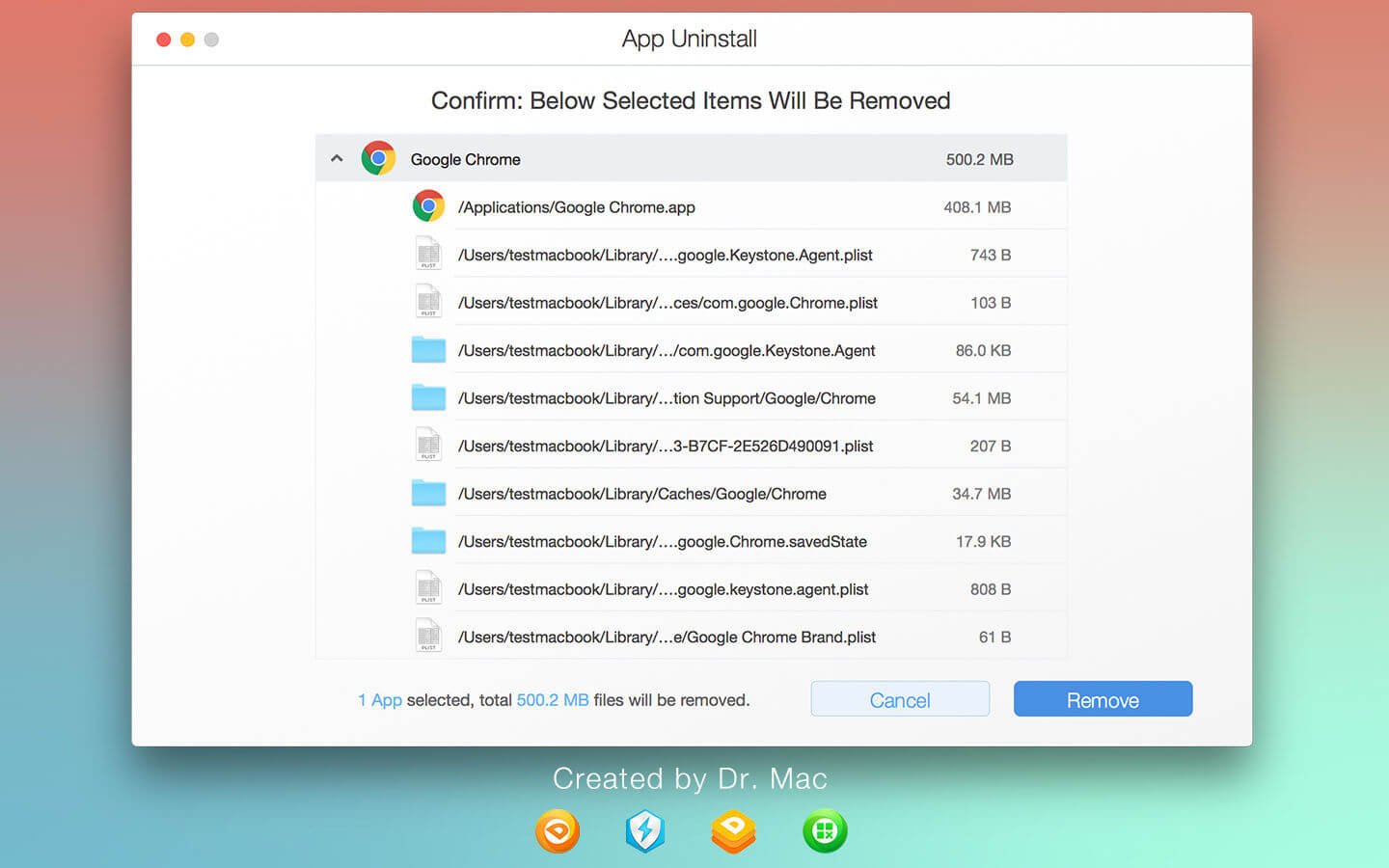Click the blue '500.2 MB' total in summary

553,700
